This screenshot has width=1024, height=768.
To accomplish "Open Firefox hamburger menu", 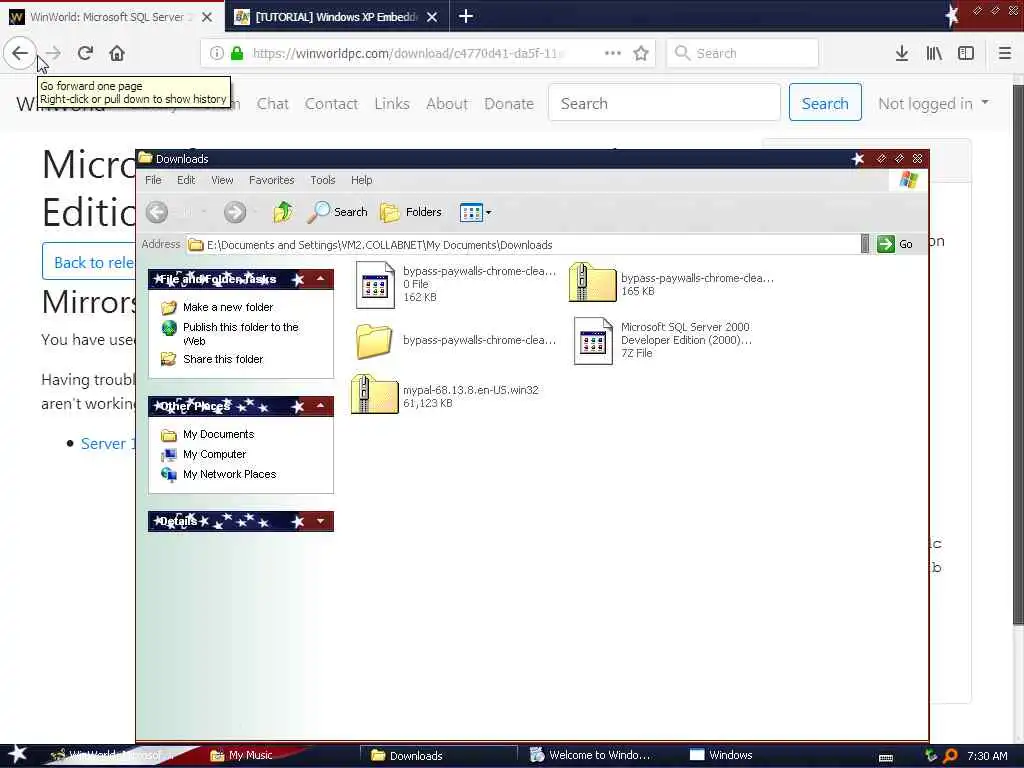I will tap(1004, 53).
